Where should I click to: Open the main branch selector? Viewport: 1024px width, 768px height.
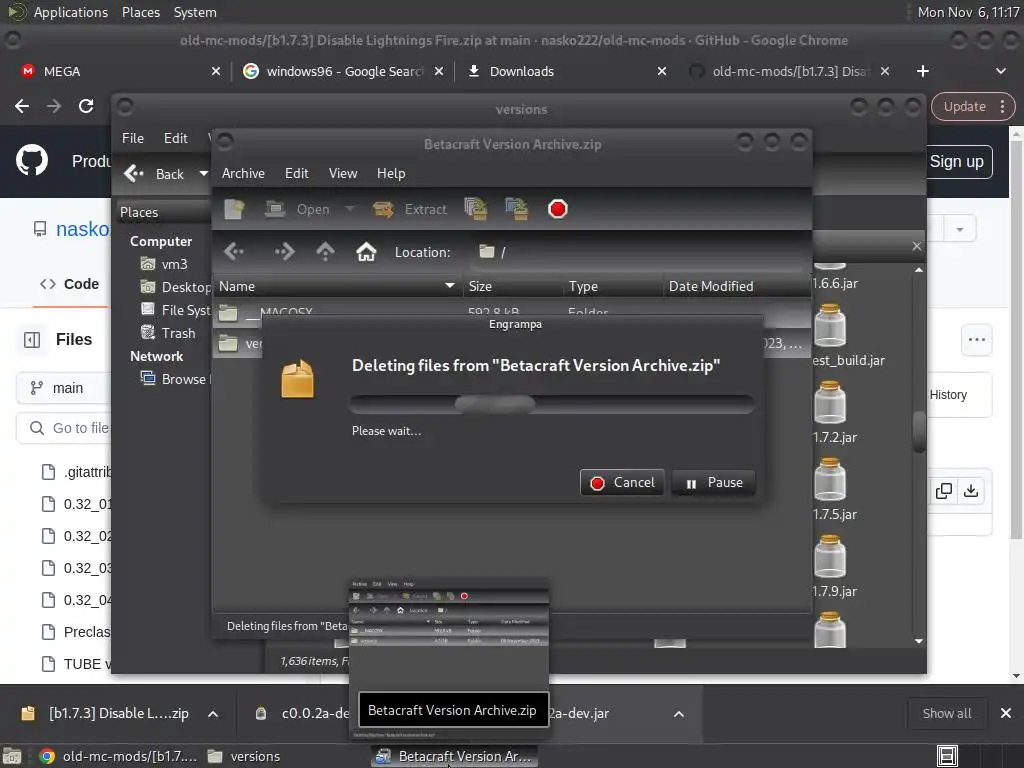click(x=63, y=388)
